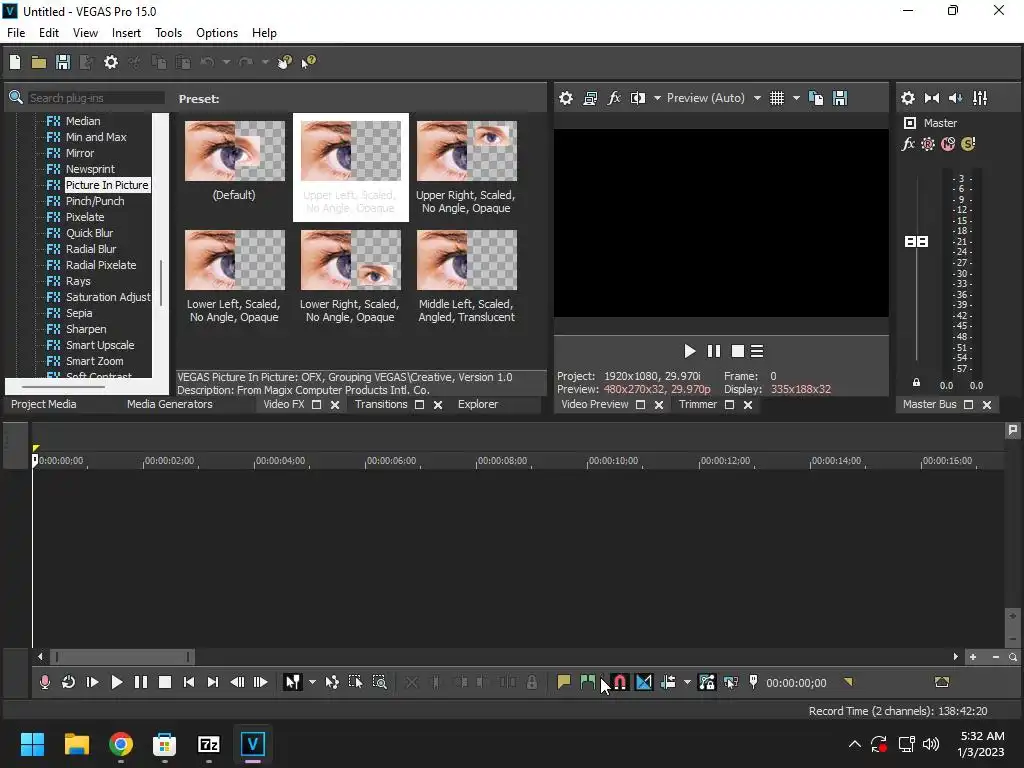The height and width of the screenshot is (768, 1024).
Task: Toggle split screen view in preview
Action: pyautogui.click(x=638, y=98)
